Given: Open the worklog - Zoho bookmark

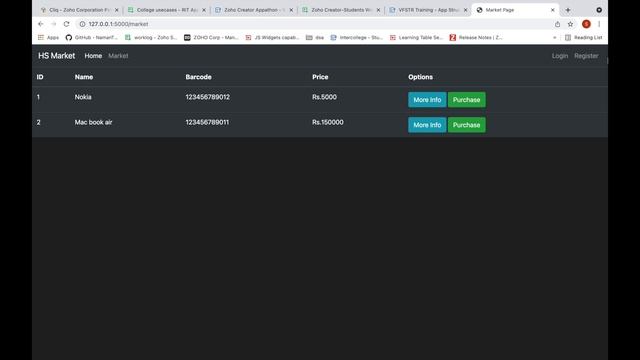Looking at the screenshot, I should [151, 38].
